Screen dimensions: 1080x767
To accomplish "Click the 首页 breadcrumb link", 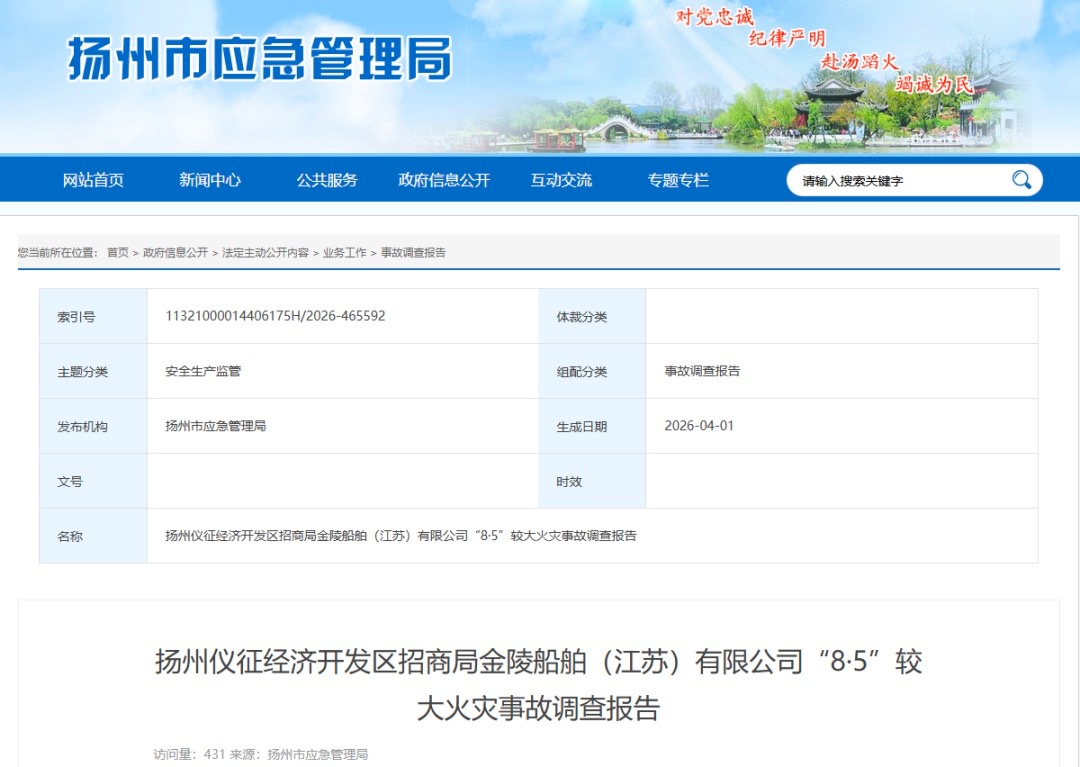I will [x=118, y=253].
